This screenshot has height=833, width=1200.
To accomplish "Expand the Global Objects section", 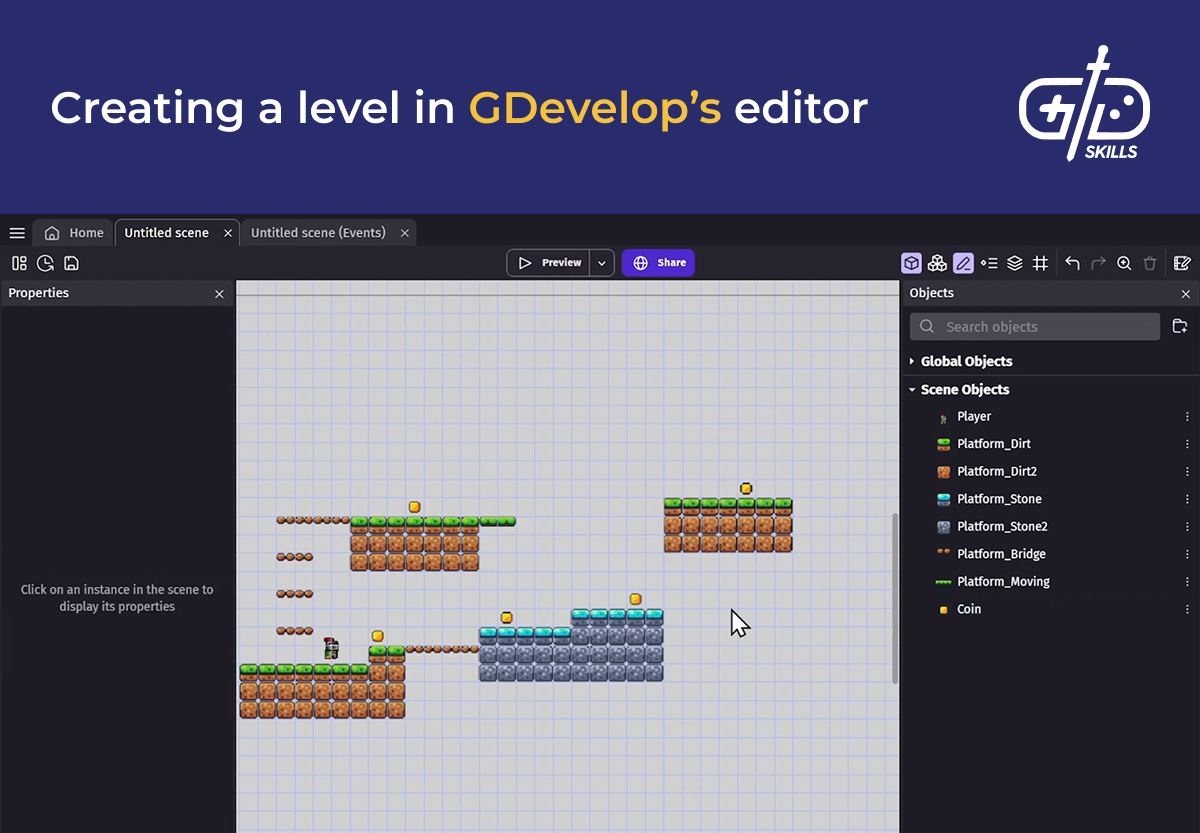I will pos(913,361).
